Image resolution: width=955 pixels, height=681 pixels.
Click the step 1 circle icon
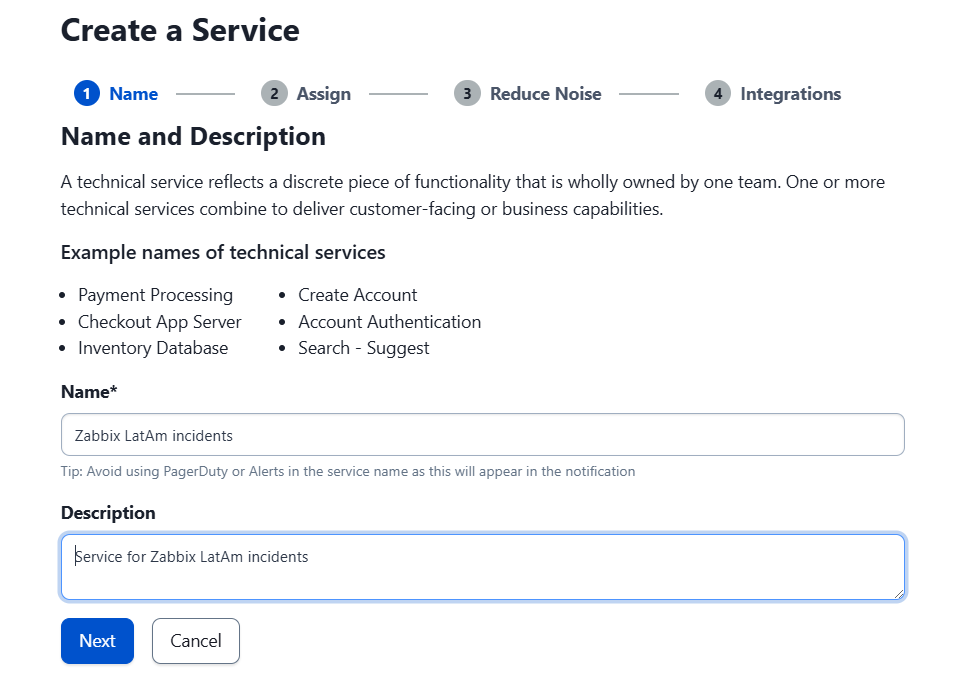point(87,93)
